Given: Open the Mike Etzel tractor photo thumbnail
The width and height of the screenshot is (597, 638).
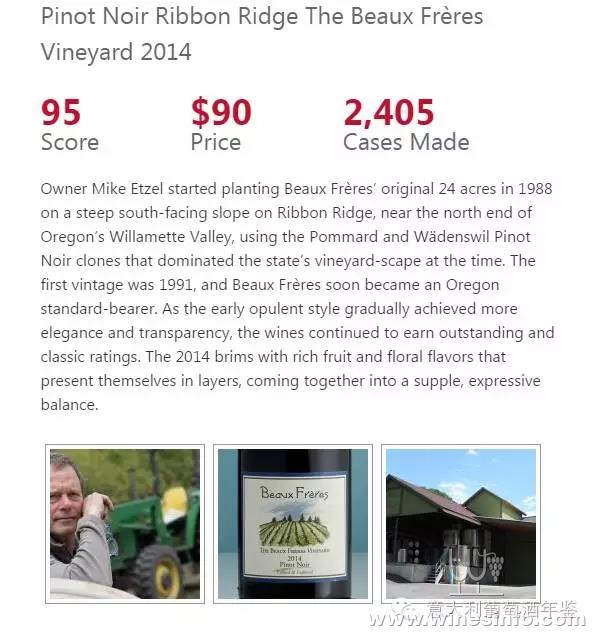Looking at the screenshot, I should (x=125, y=524).
